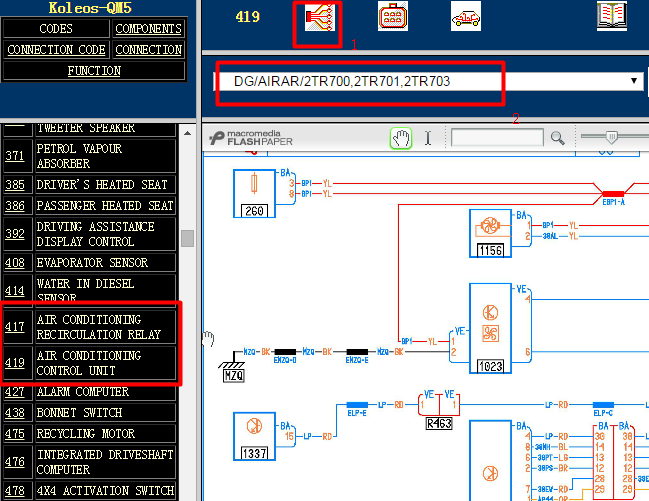Image resolution: width=649 pixels, height=501 pixels.
Task: Click the ELP-E splice label
Action: coord(357,413)
